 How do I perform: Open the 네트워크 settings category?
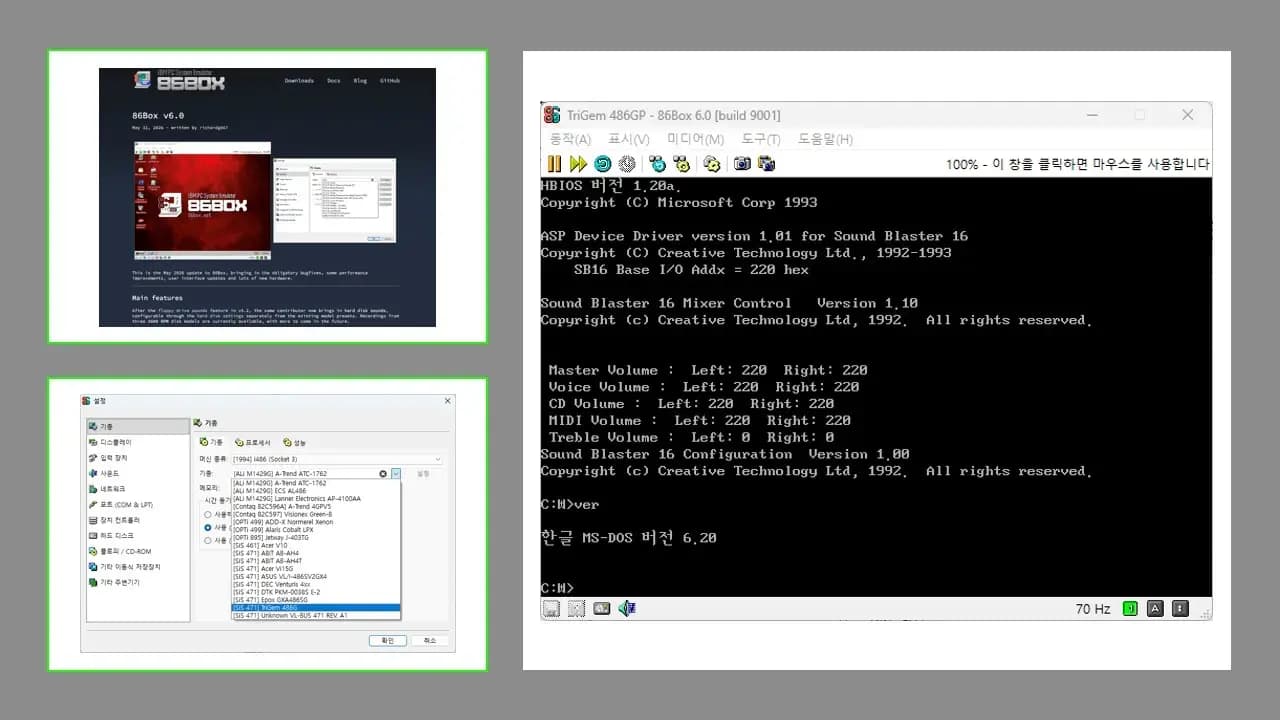[x=138, y=489]
